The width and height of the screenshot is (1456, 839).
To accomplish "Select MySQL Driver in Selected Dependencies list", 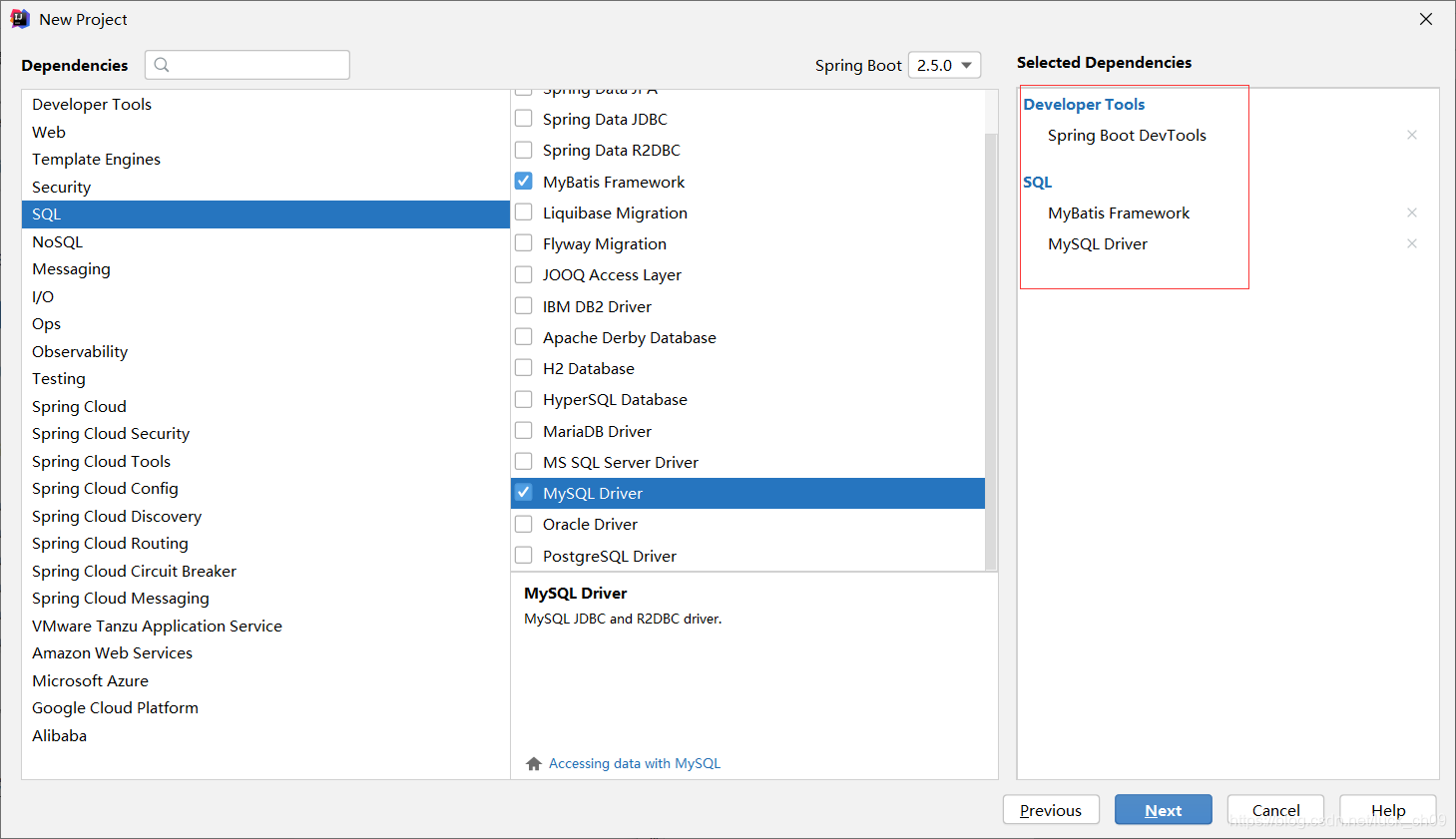I will [1098, 243].
